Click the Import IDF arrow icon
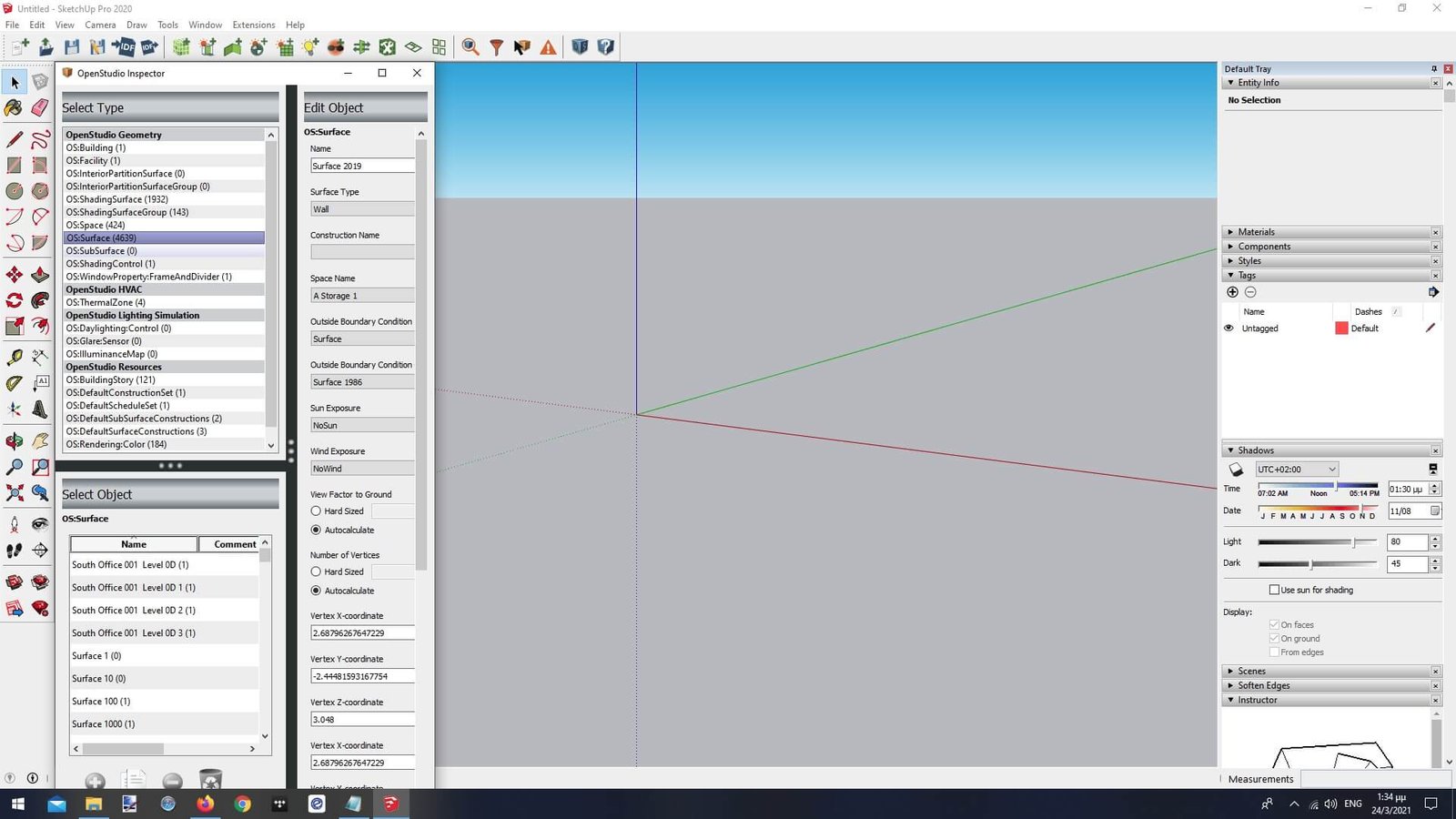Image resolution: width=1456 pixels, height=819 pixels. click(x=123, y=46)
